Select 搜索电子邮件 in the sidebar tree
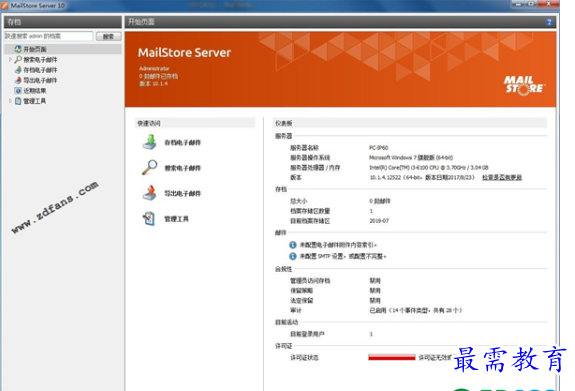This screenshot has height=391, width=575. coord(40,59)
